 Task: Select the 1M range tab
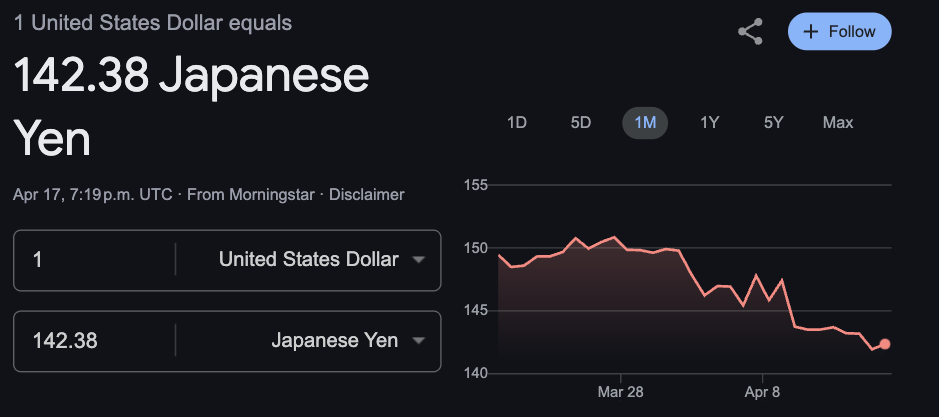(x=645, y=123)
